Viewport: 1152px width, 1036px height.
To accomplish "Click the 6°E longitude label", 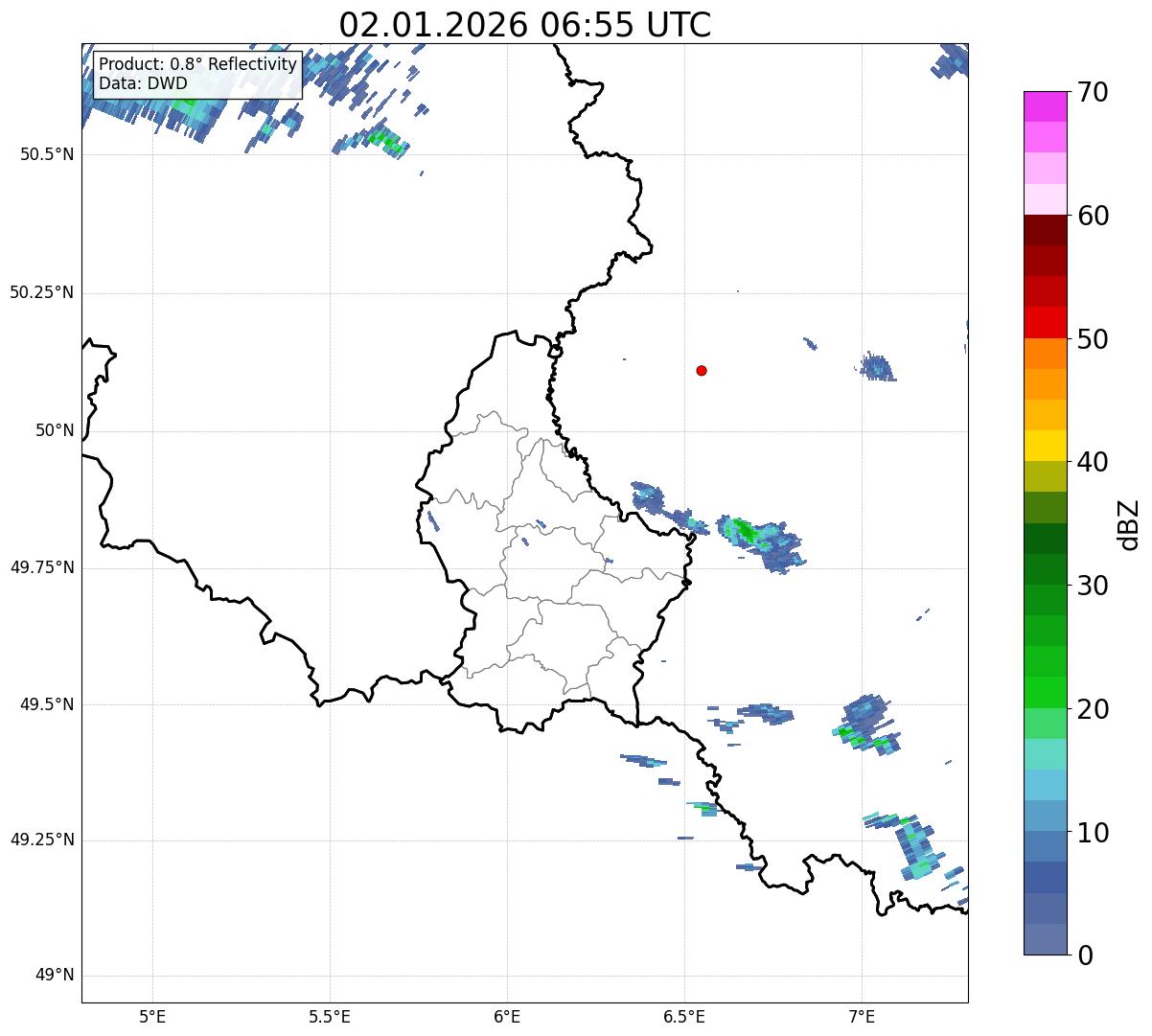I will [507, 1016].
